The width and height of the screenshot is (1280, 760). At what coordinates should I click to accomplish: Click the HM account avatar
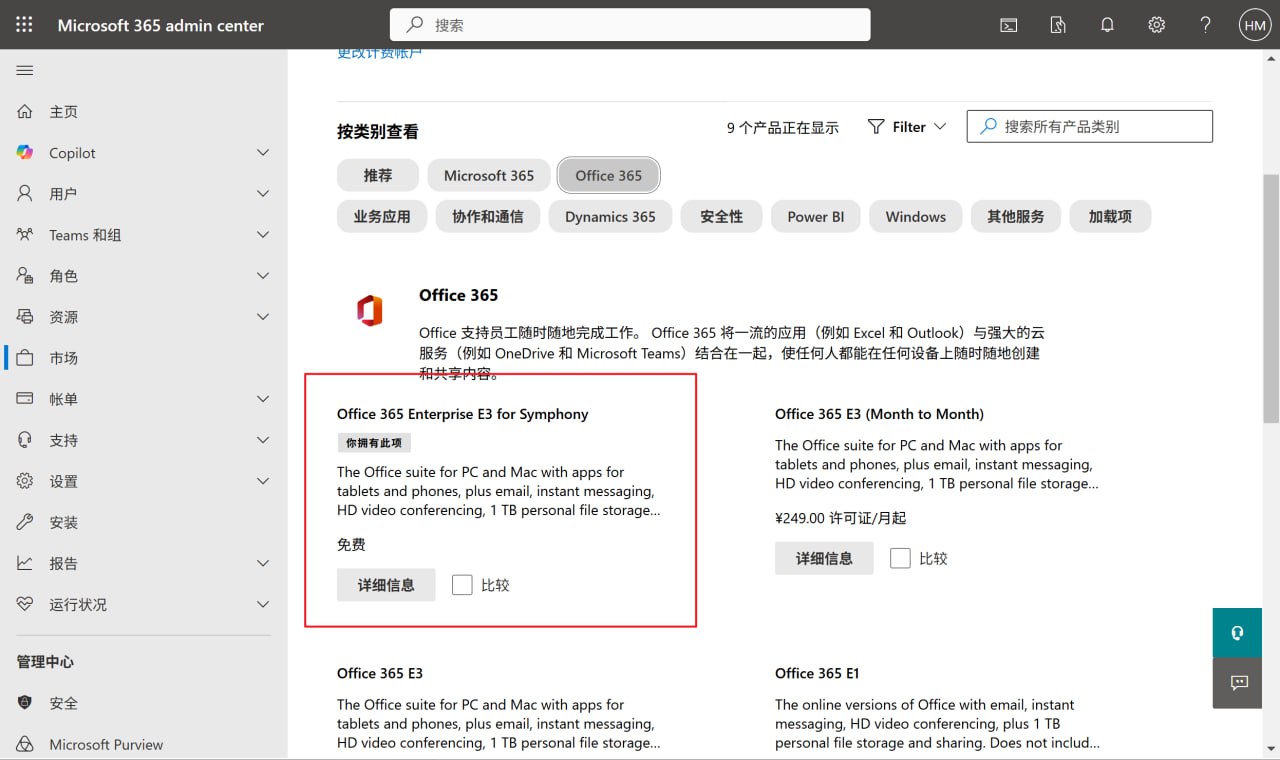[x=1254, y=24]
